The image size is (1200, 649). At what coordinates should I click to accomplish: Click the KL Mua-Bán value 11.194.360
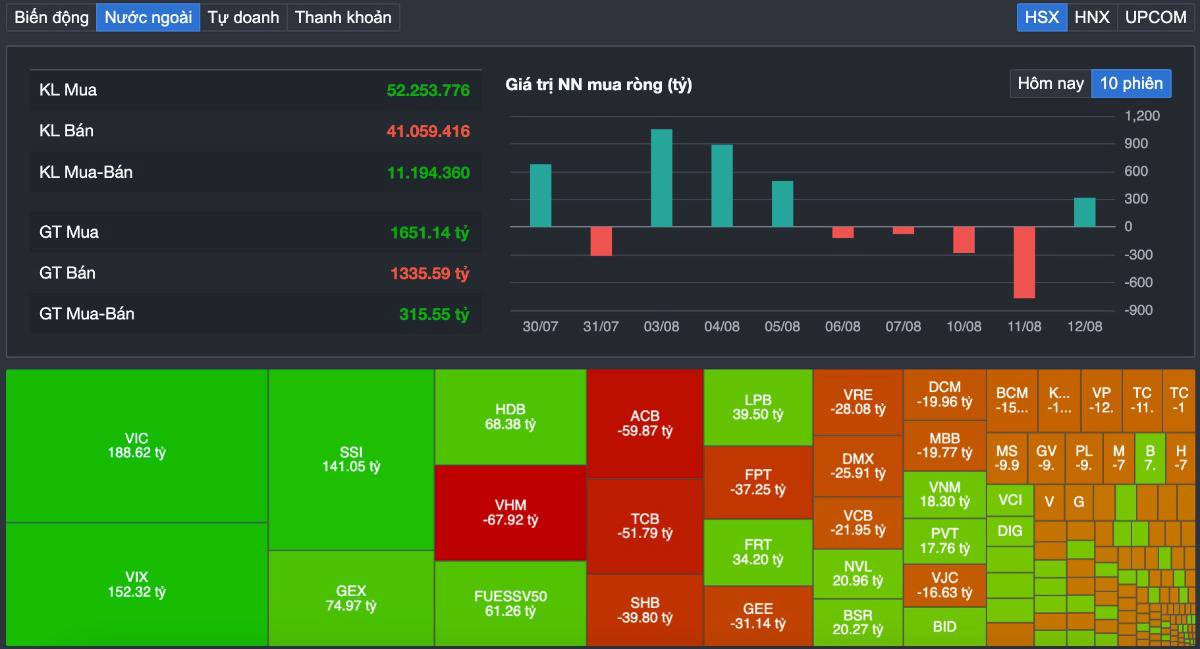click(x=428, y=173)
